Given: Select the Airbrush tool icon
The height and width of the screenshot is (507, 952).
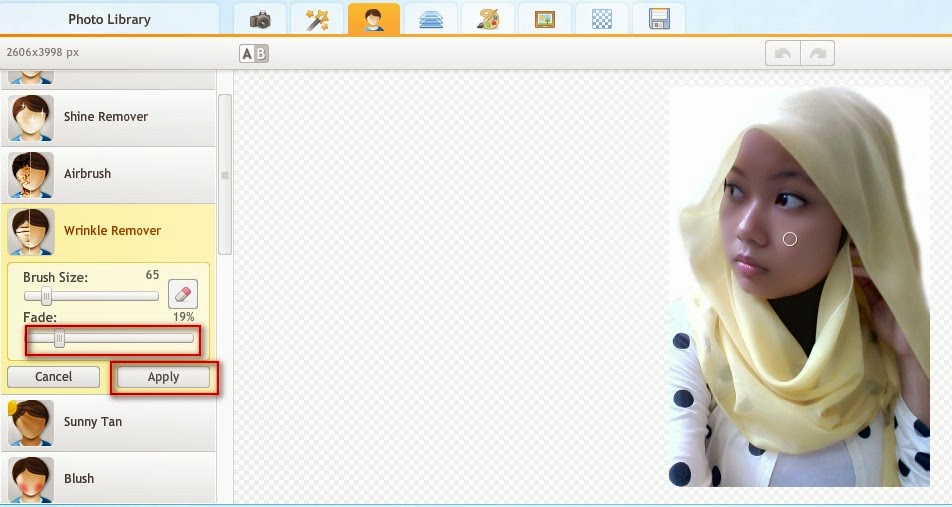Looking at the screenshot, I should pyautogui.click(x=31, y=175).
